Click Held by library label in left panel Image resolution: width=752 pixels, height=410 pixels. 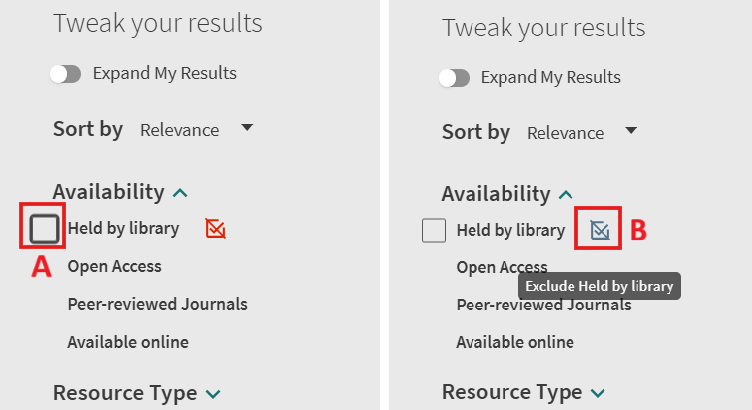(x=123, y=229)
